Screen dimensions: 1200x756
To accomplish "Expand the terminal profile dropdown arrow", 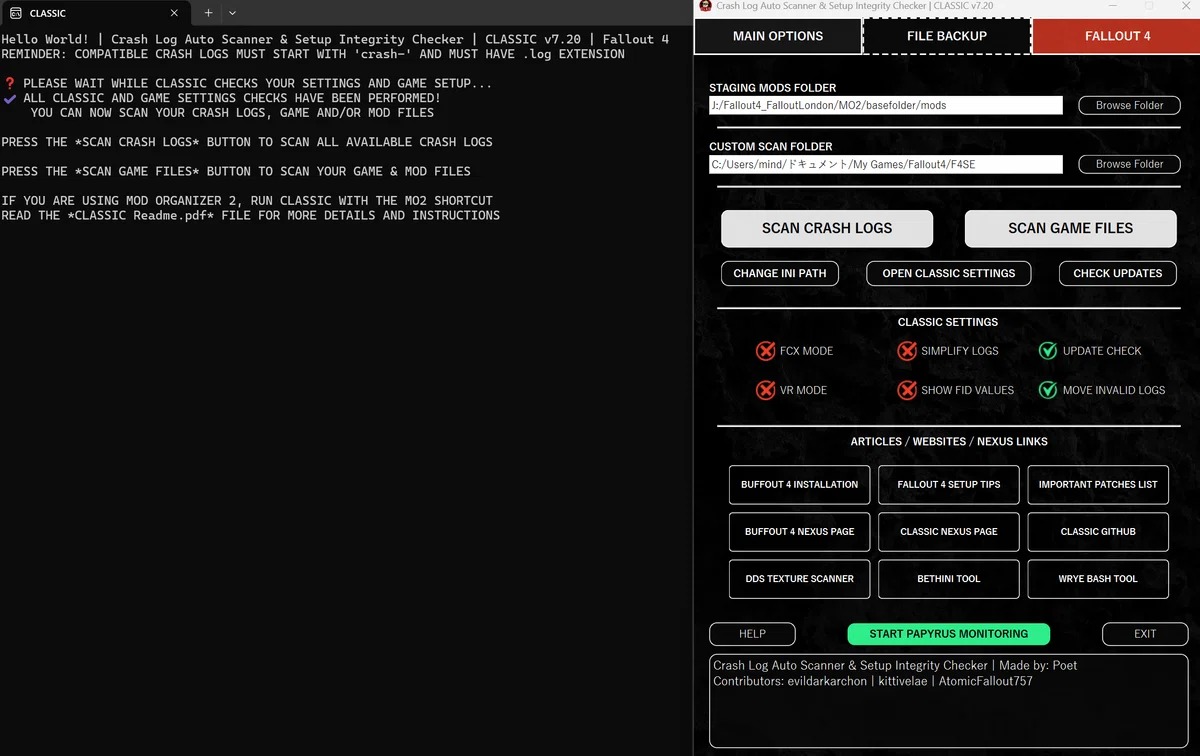I will [x=232, y=13].
